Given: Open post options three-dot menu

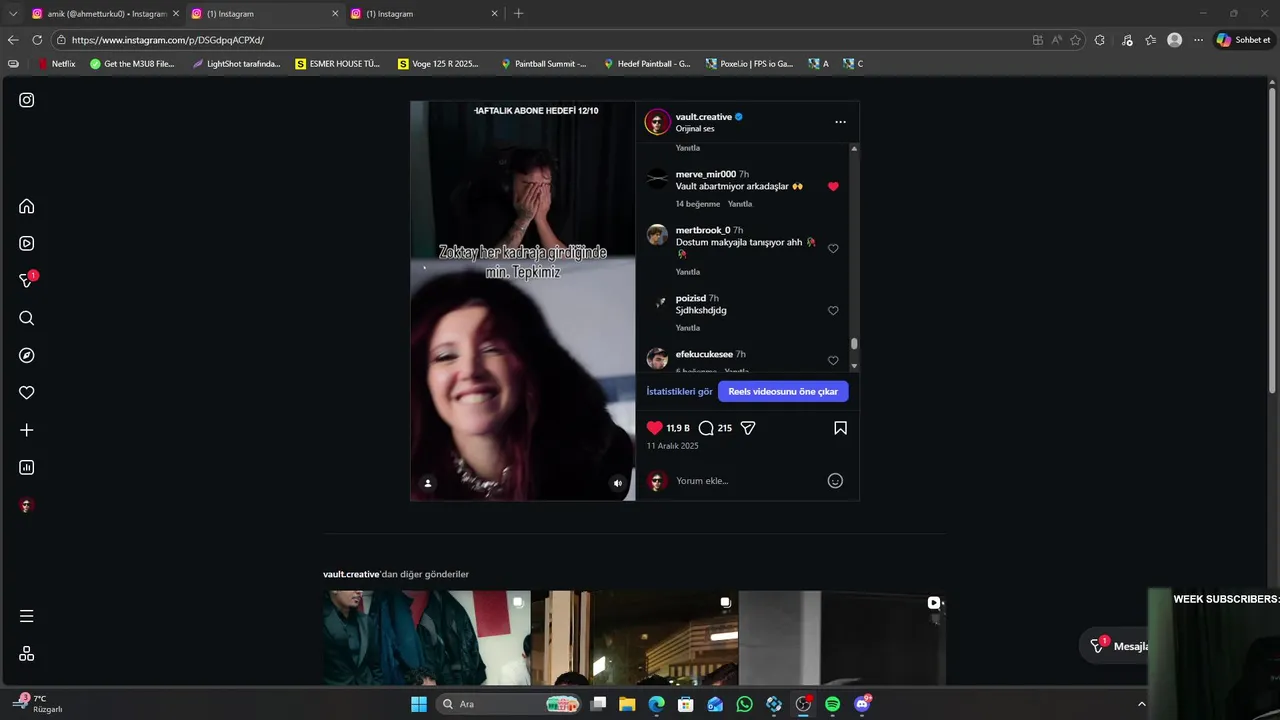Looking at the screenshot, I should point(840,122).
